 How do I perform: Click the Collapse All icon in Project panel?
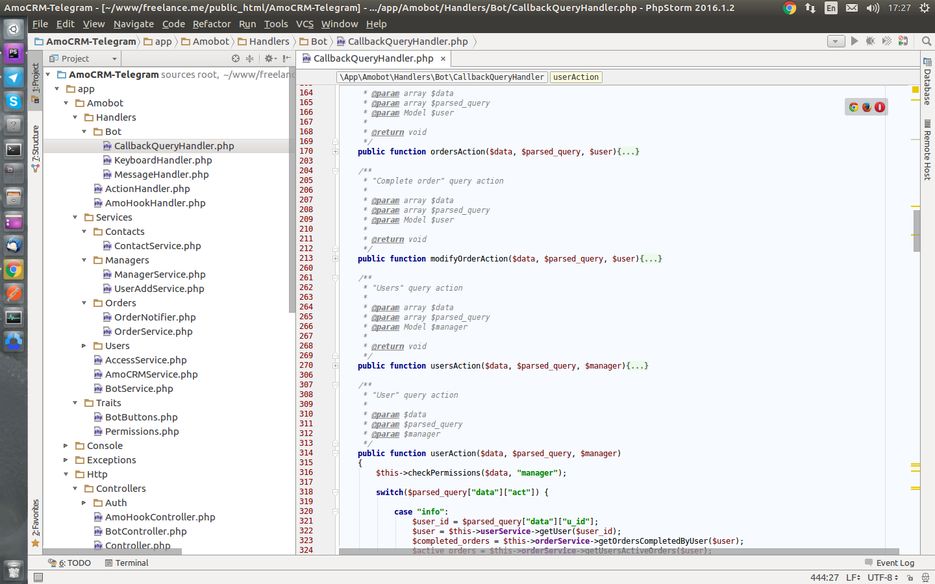click(x=250, y=58)
